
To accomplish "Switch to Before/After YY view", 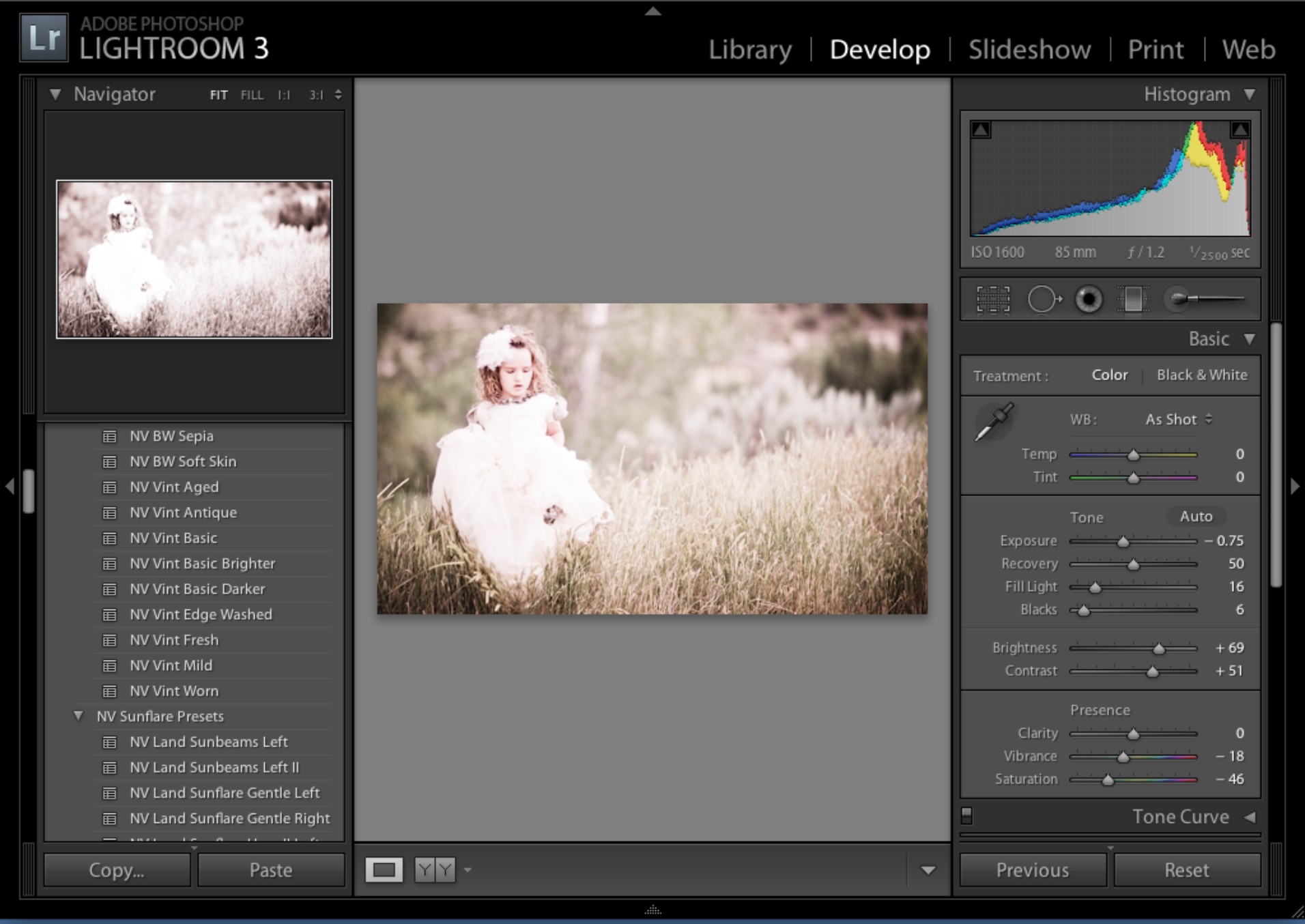I will click(435, 869).
